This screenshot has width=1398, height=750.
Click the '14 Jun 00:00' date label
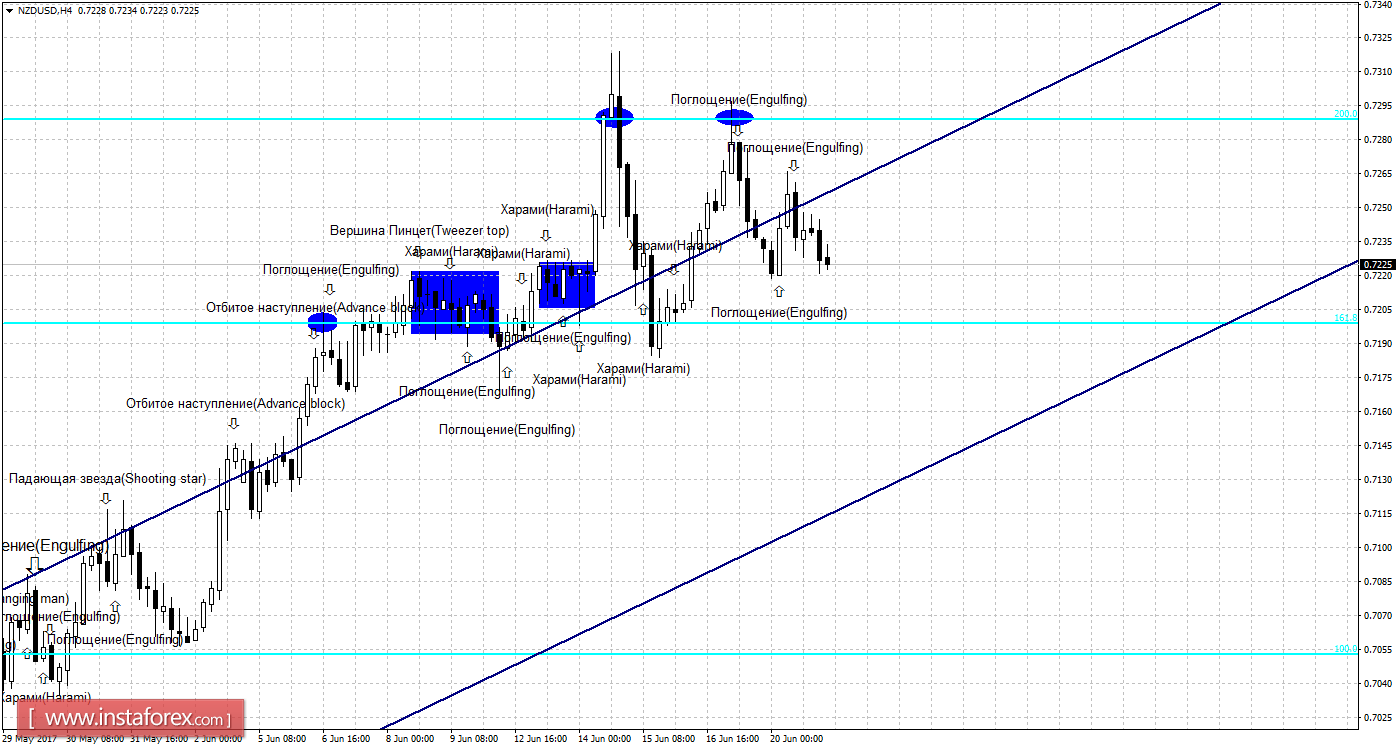click(x=604, y=739)
